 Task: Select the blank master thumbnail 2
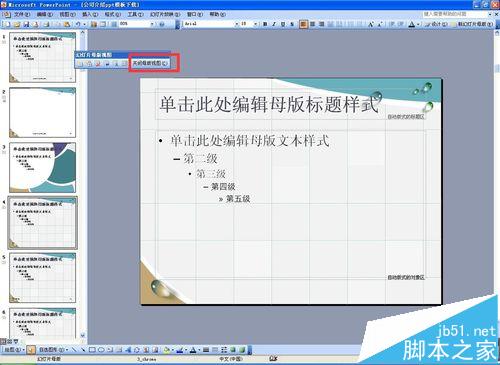pos(42,113)
